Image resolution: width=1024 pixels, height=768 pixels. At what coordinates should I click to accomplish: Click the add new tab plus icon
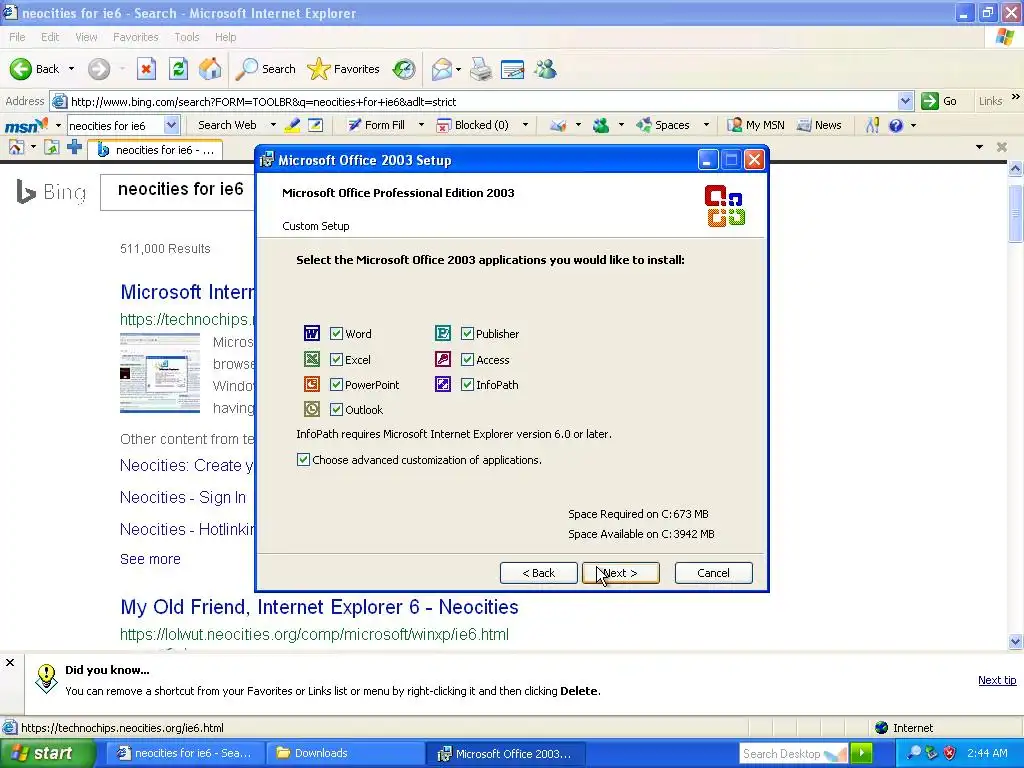click(74, 147)
